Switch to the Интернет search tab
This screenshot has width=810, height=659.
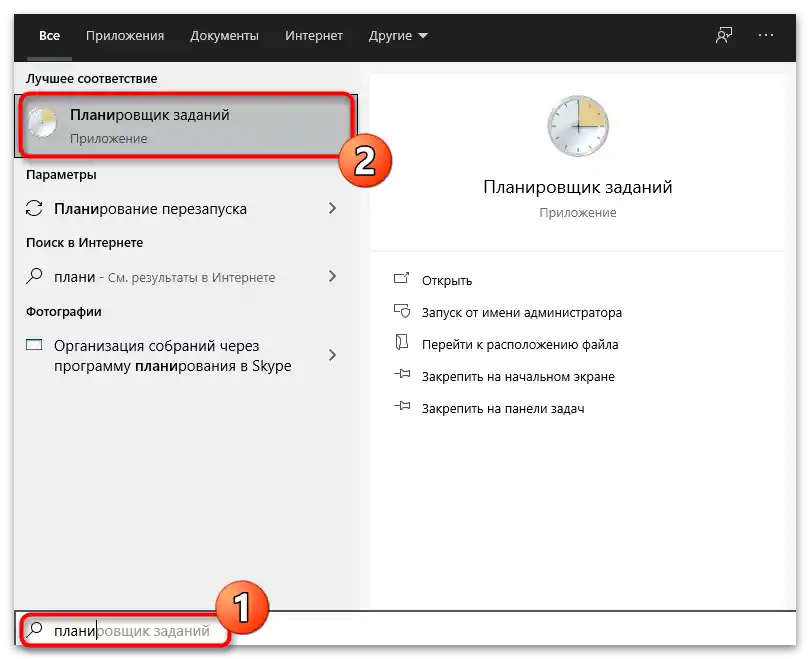pyautogui.click(x=314, y=36)
